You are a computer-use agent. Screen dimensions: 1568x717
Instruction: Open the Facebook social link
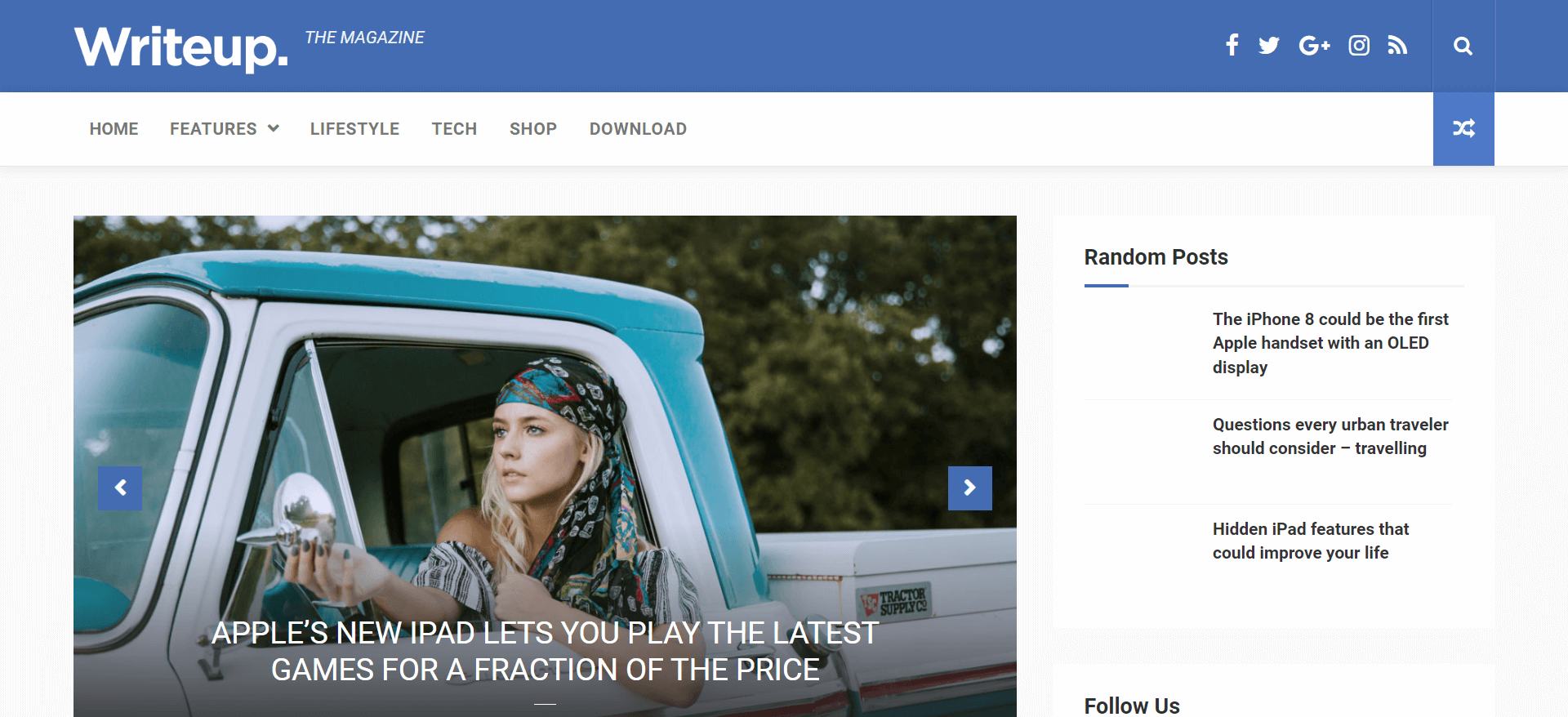pyautogui.click(x=1232, y=45)
